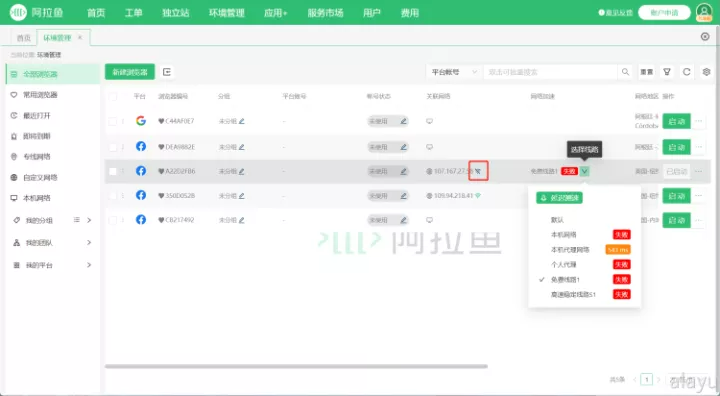Tick the checkbox for row 350D052B
Screen dimensions: 720x396
pos(112,196)
